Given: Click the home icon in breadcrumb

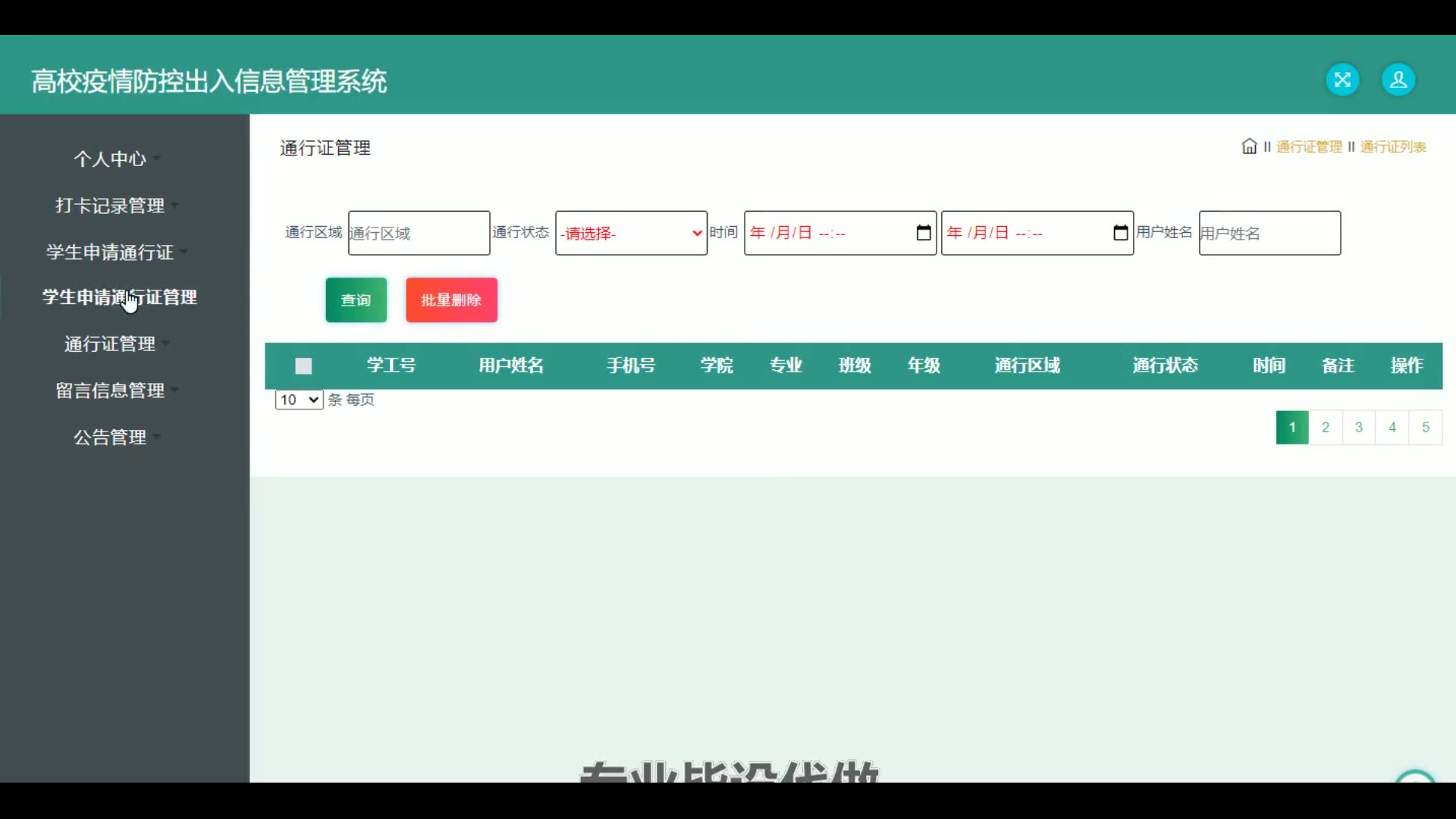Looking at the screenshot, I should click(x=1249, y=146).
